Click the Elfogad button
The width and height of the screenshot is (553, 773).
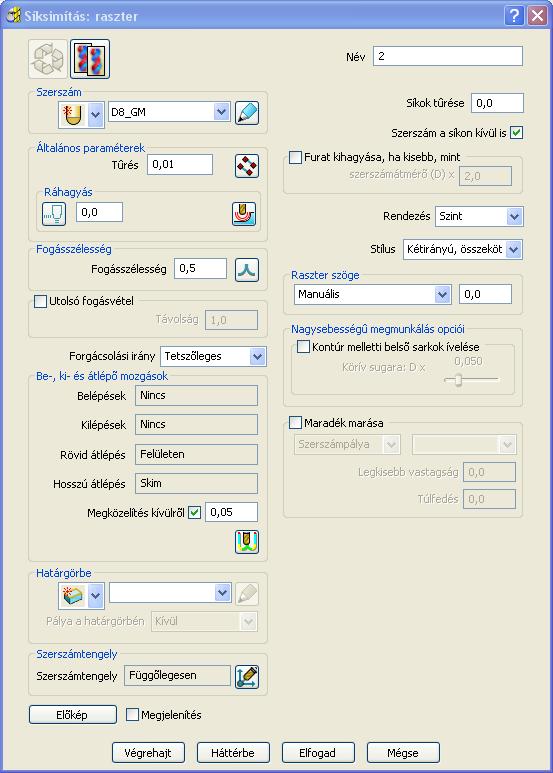[x=318, y=753]
